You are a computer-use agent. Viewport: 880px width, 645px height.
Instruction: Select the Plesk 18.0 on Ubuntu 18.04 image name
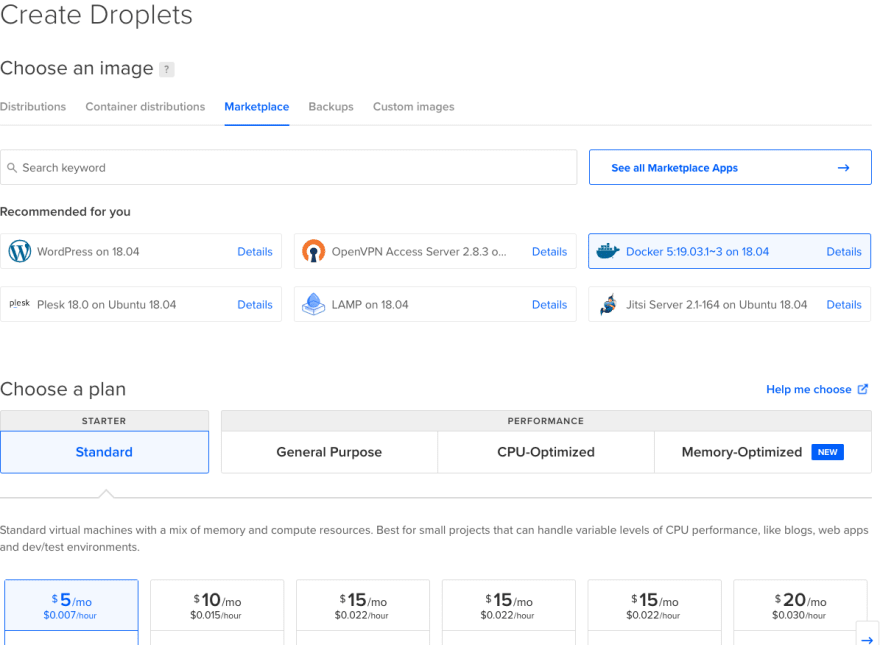(107, 304)
